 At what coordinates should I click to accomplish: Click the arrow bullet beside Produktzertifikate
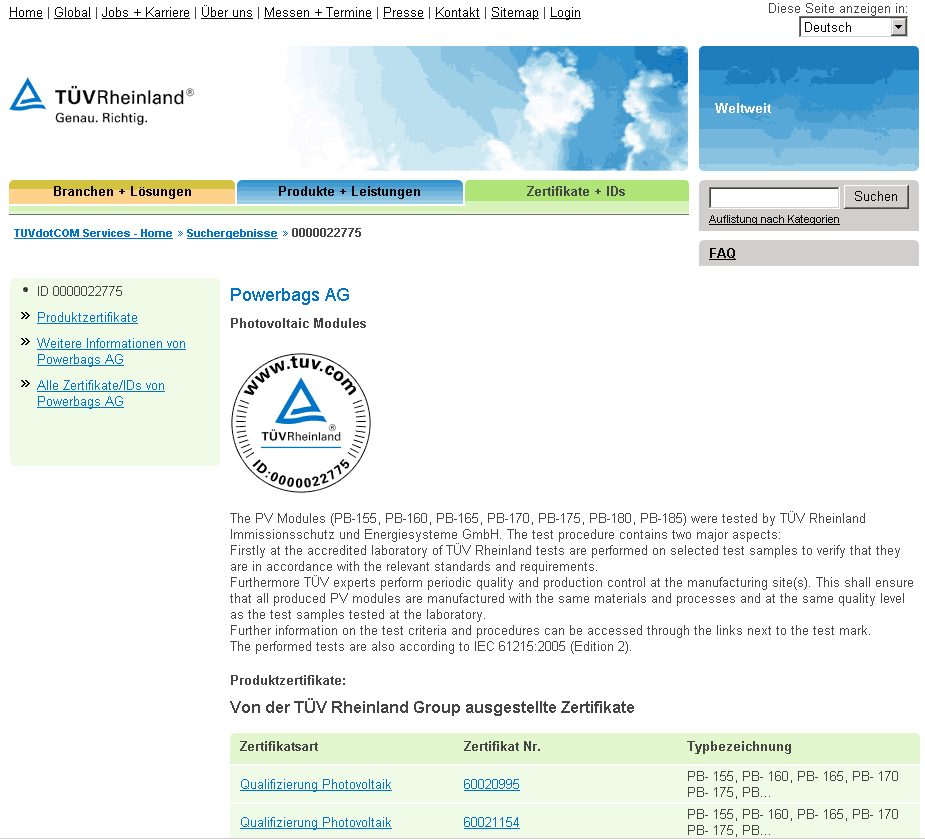pyautogui.click(x=25, y=316)
